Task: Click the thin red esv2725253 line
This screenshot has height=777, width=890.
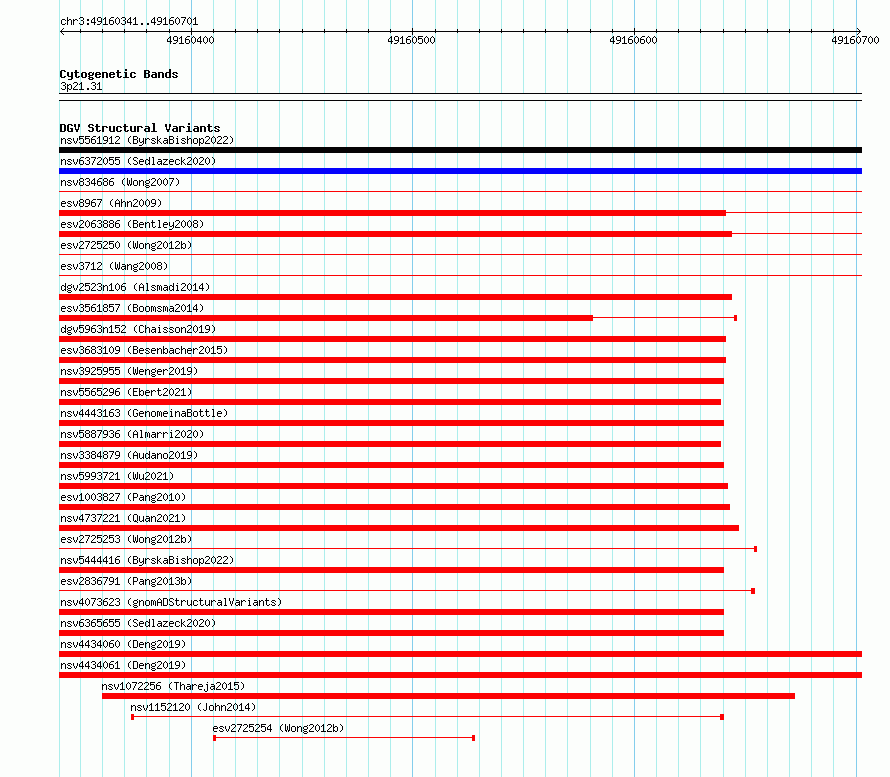Action: pos(408,549)
